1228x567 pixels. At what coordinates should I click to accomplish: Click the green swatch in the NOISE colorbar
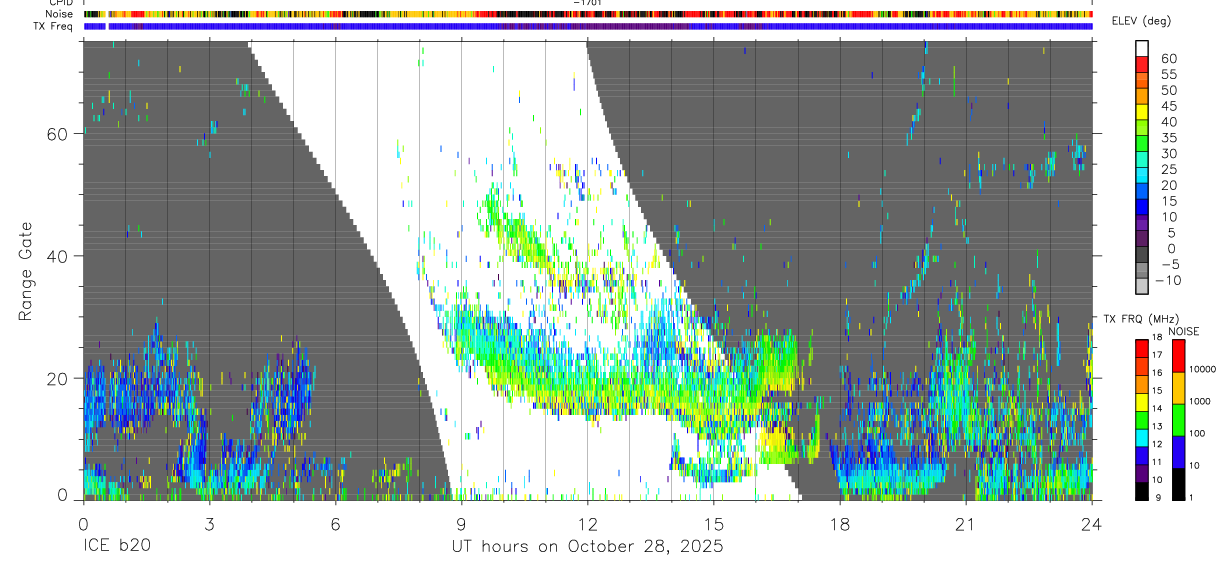tap(1179, 420)
